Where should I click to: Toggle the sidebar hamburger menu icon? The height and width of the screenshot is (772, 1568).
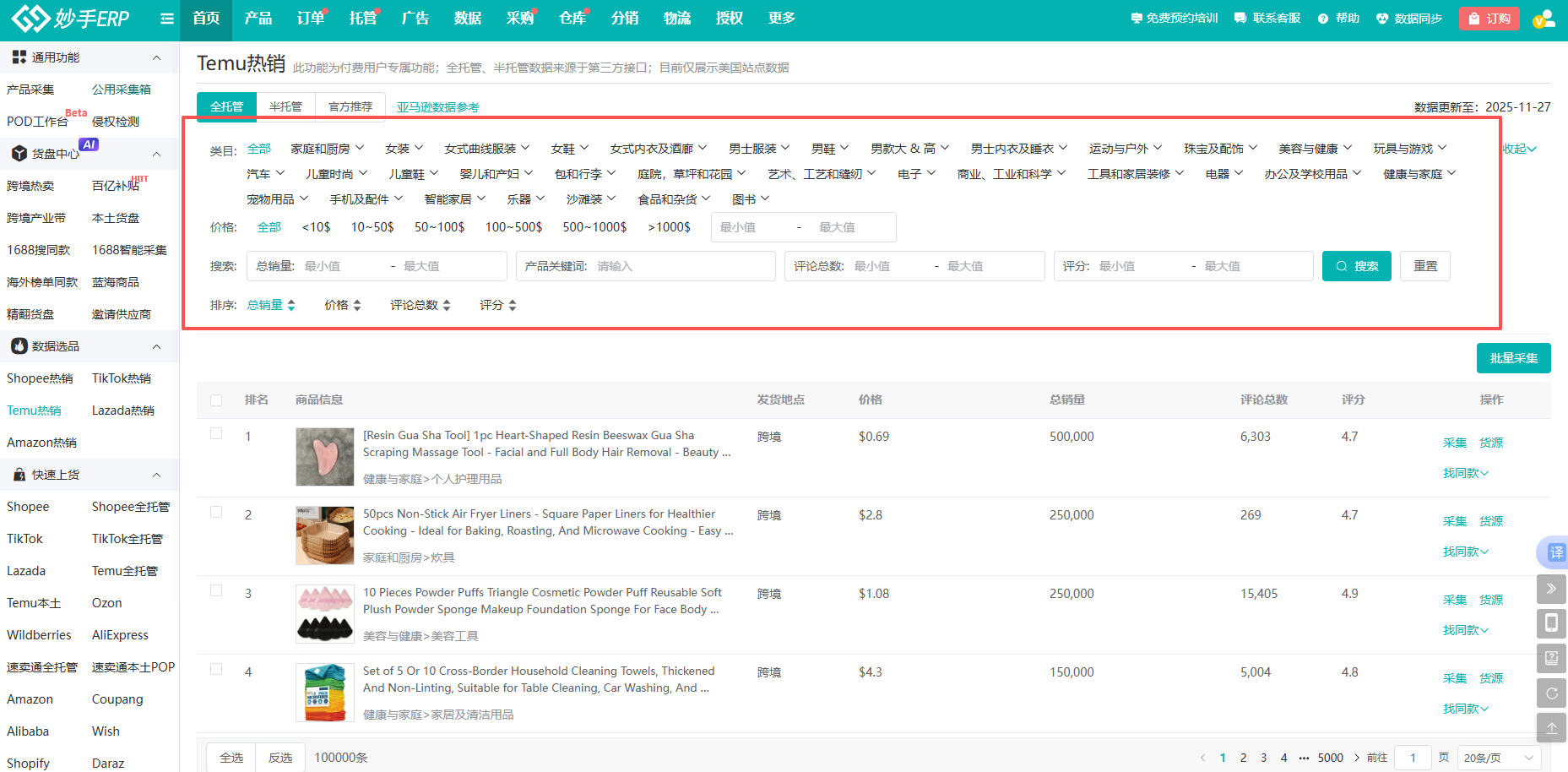[166, 19]
